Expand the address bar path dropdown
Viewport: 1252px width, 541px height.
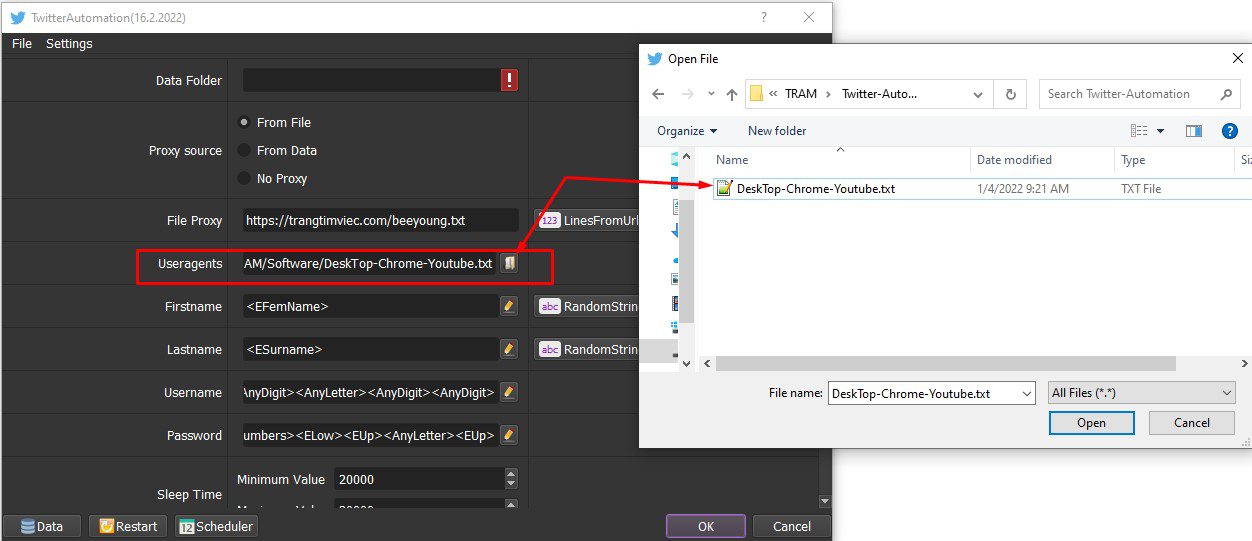click(x=978, y=94)
